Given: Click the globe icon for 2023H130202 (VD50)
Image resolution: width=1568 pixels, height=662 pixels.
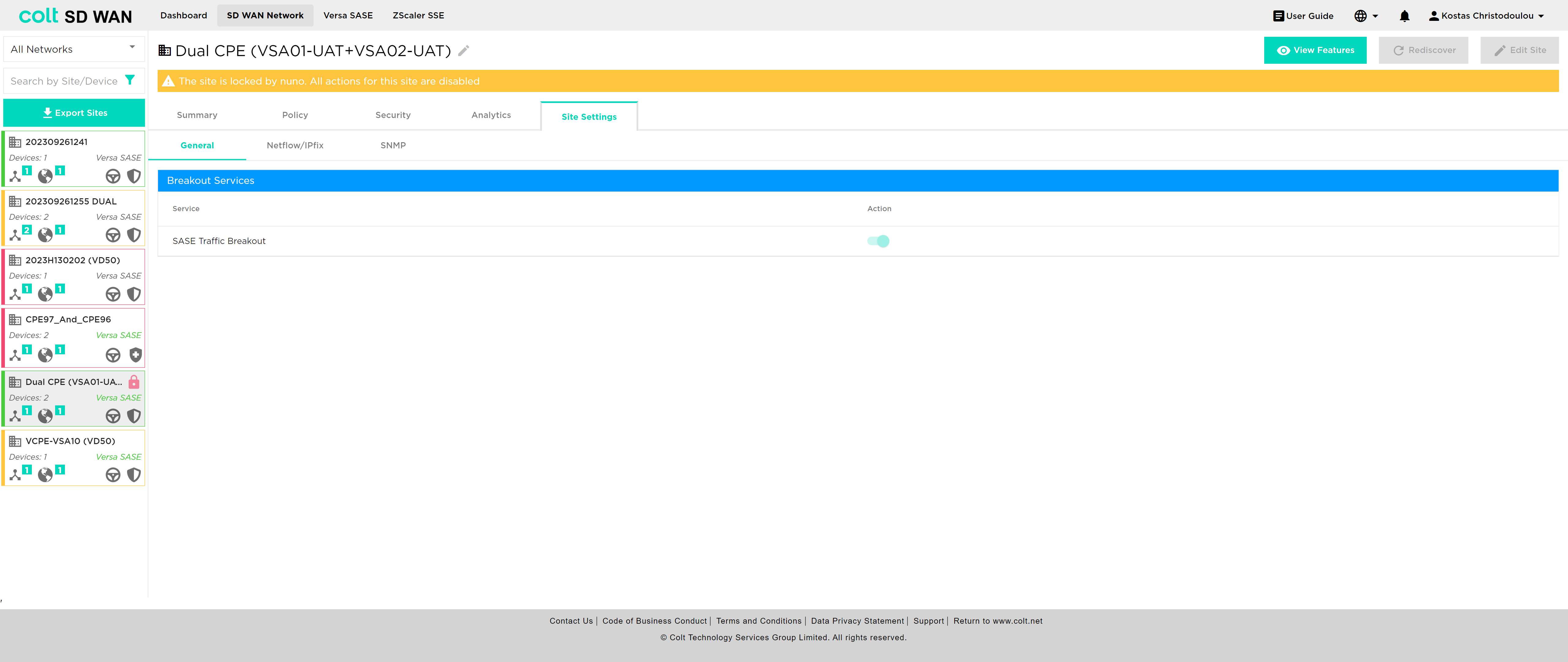Looking at the screenshot, I should pos(45,294).
